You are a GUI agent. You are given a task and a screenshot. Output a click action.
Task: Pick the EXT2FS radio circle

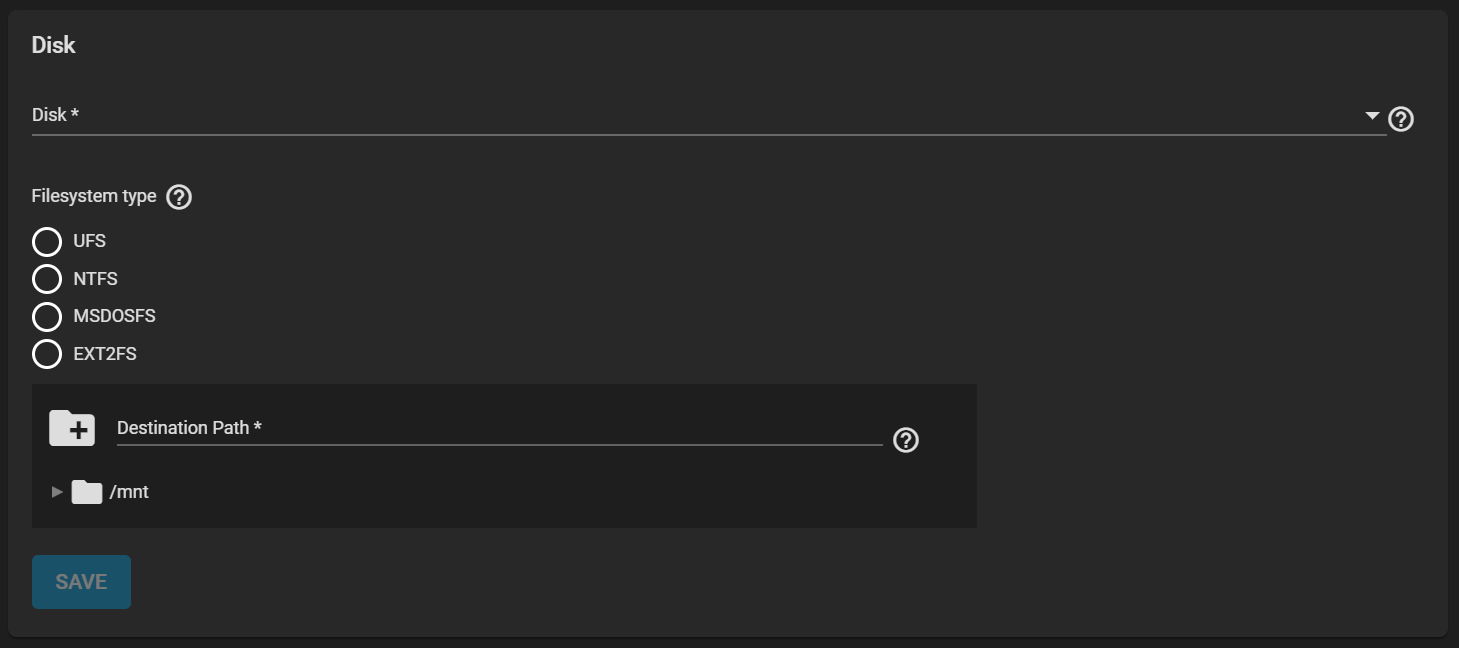point(47,354)
